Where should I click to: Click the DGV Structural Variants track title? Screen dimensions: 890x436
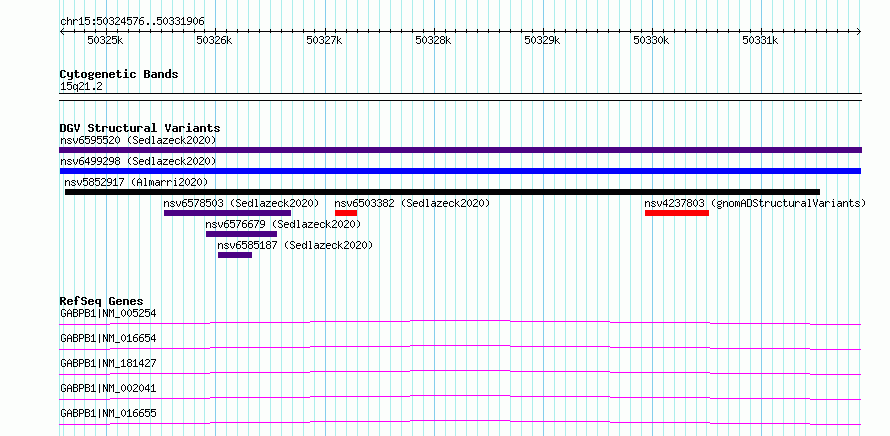click(x=140, y=128)
